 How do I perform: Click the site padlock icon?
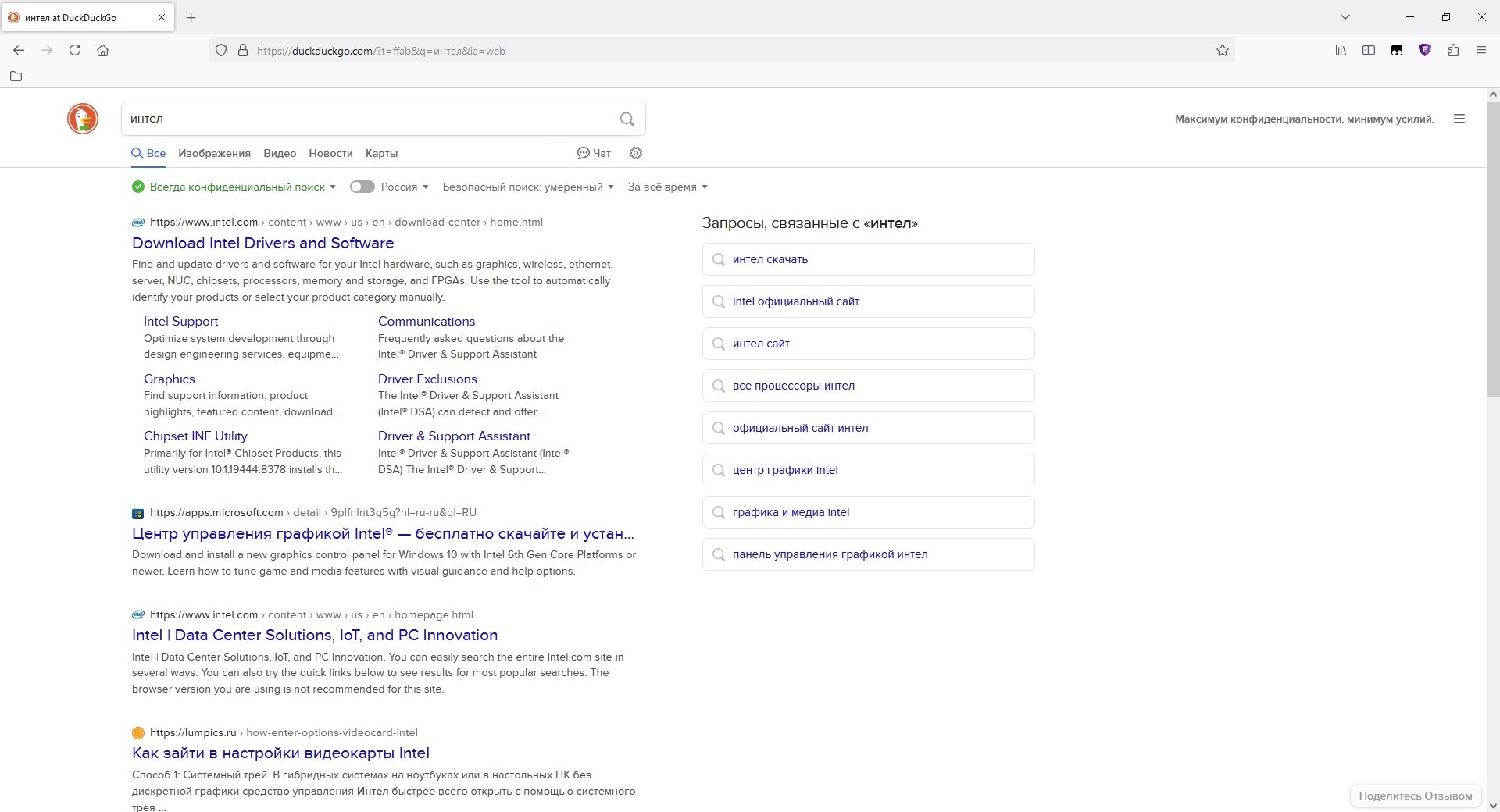[x=243, y=50]
